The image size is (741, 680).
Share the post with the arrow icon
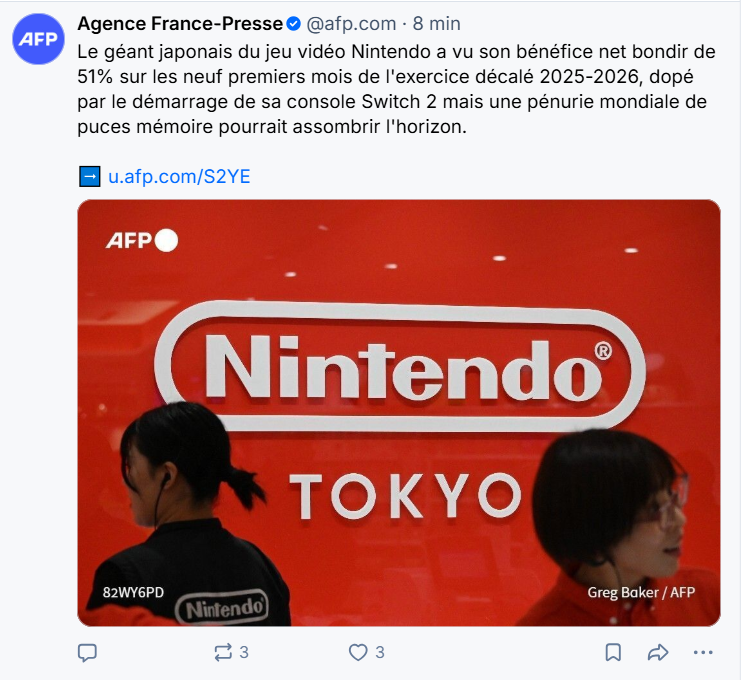tap(657, 653)
